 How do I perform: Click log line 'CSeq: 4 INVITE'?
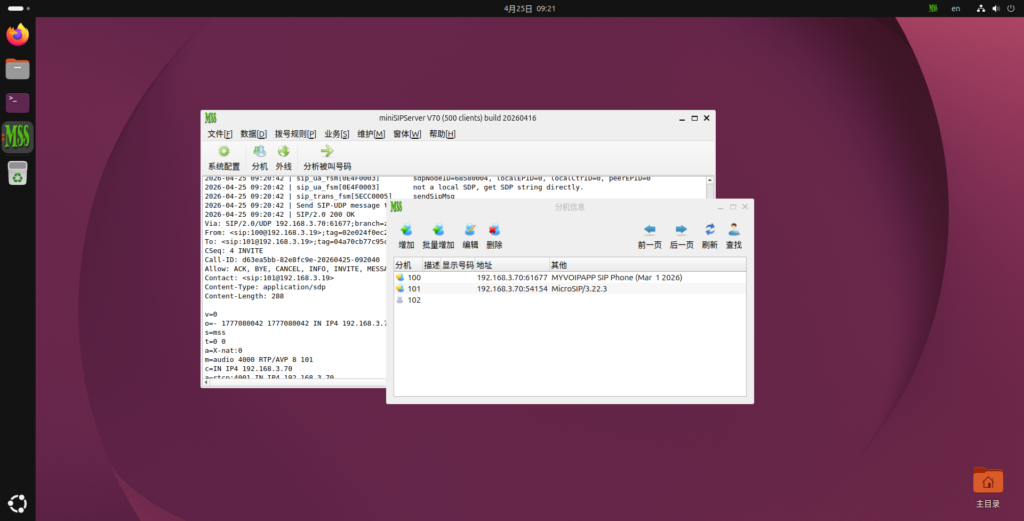[x=234, y=251]
